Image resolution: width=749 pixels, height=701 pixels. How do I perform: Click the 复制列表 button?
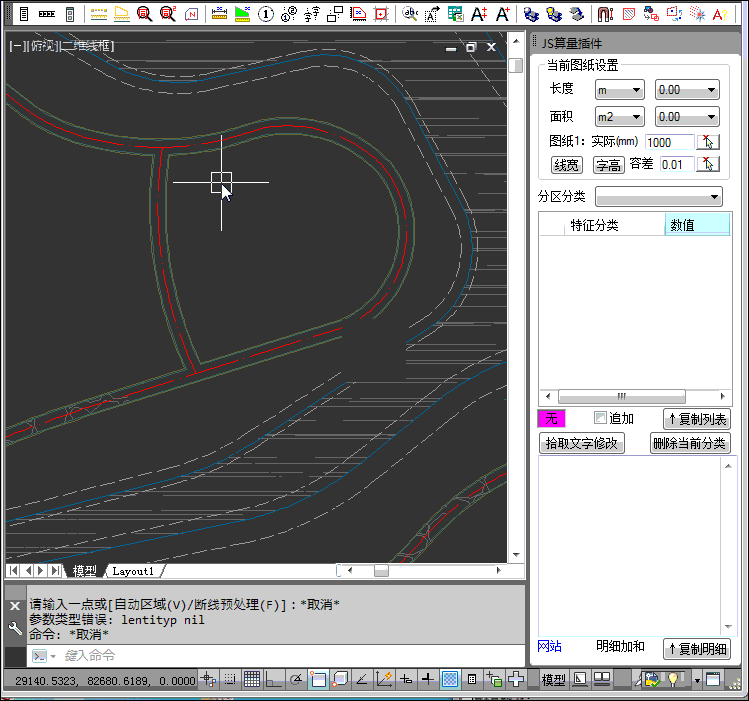pyautogui.click(x=697, y=419)
